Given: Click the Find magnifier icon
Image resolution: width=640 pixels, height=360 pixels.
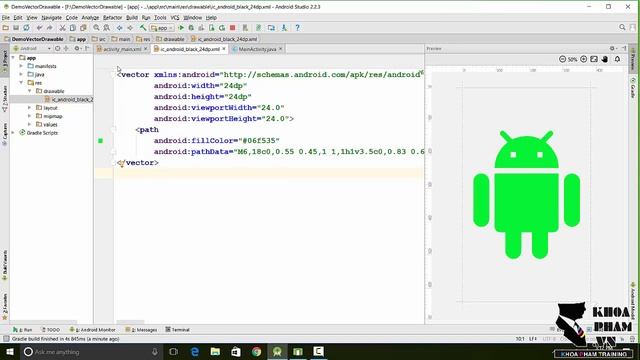Looking at the screenshot, I should click(x=96, y=28).
